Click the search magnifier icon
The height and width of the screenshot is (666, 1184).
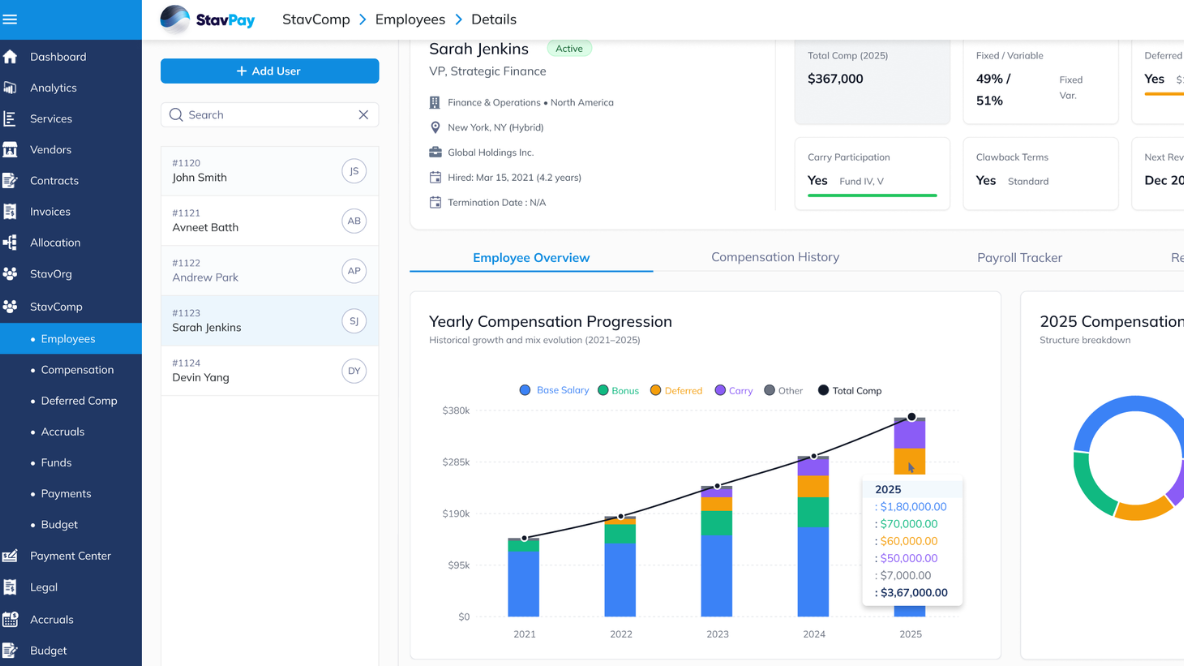coord(176,115)
